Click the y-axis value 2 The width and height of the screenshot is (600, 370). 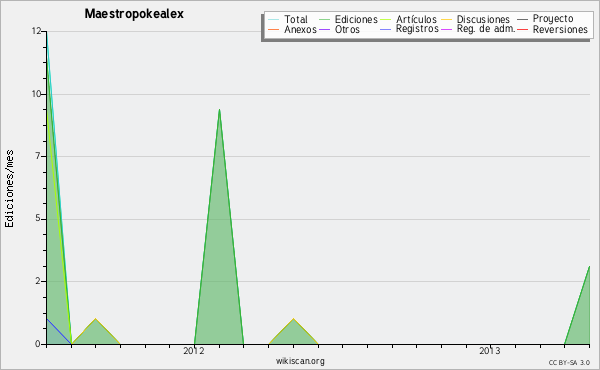pos(38,281)
